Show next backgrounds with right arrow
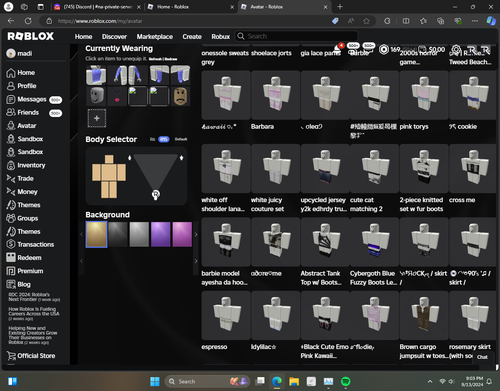The width and height of the screenshot is (500, 391). click(196, 235)
